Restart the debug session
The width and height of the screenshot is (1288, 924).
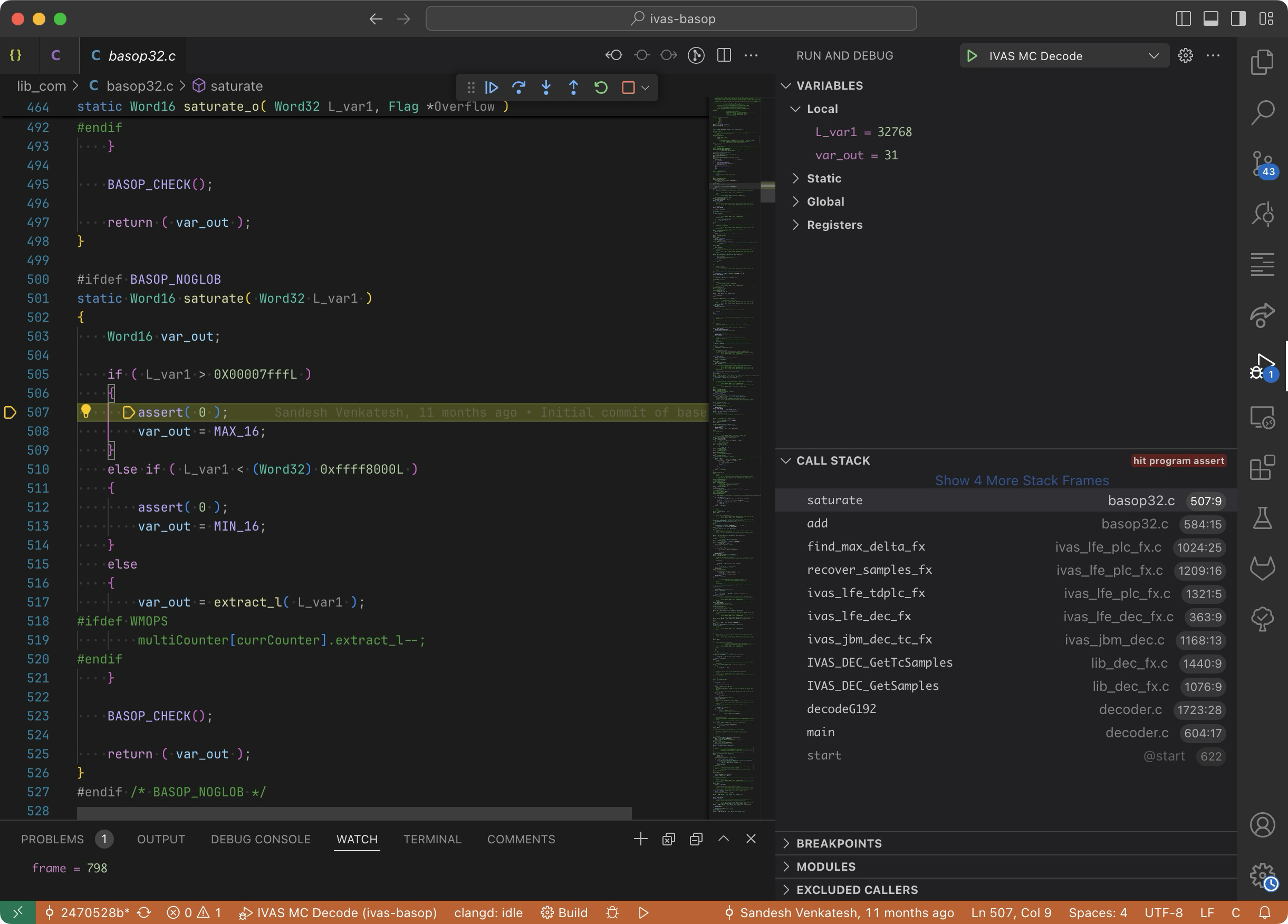(601, 88)
